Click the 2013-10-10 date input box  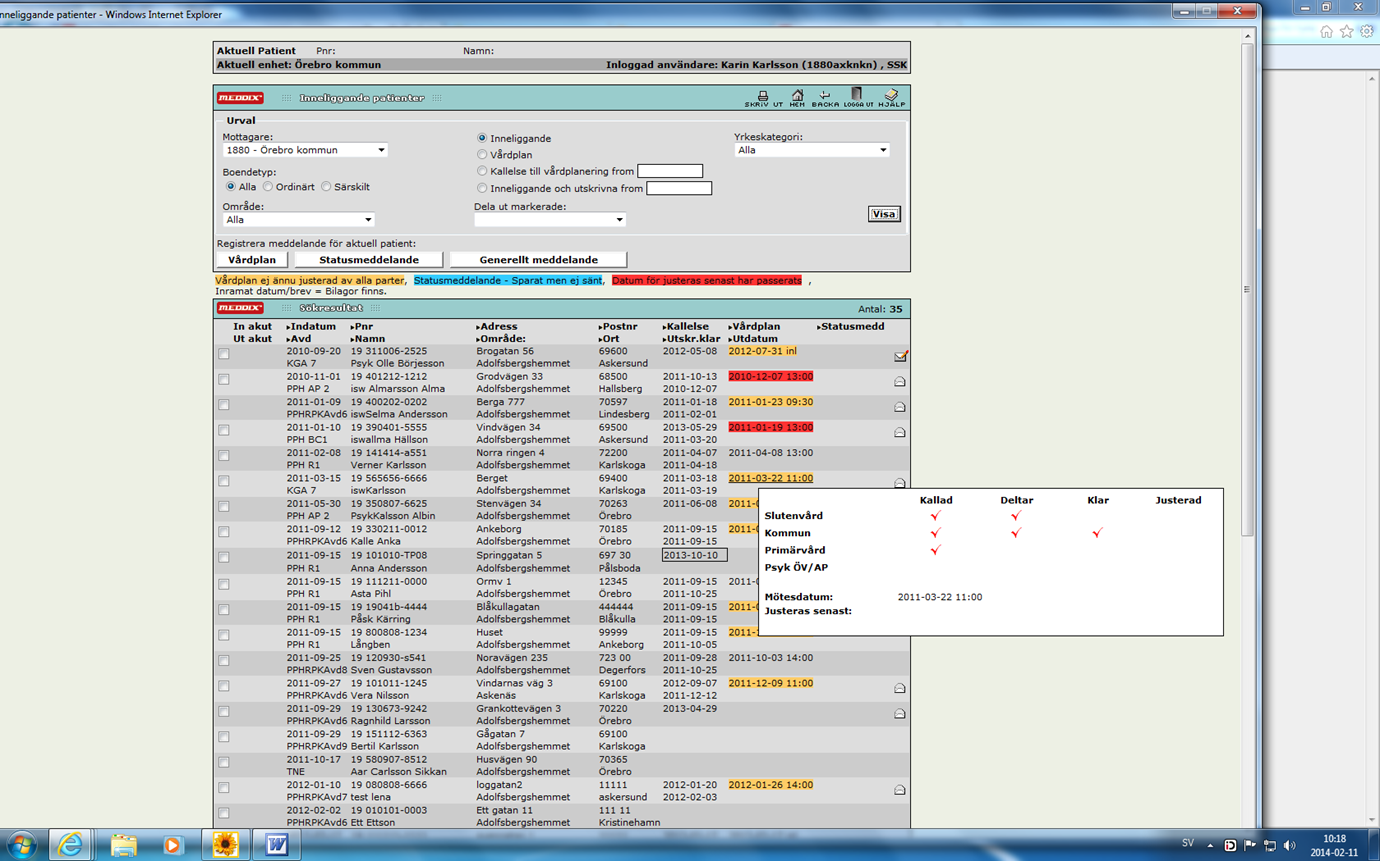click(x=694, y=555)
